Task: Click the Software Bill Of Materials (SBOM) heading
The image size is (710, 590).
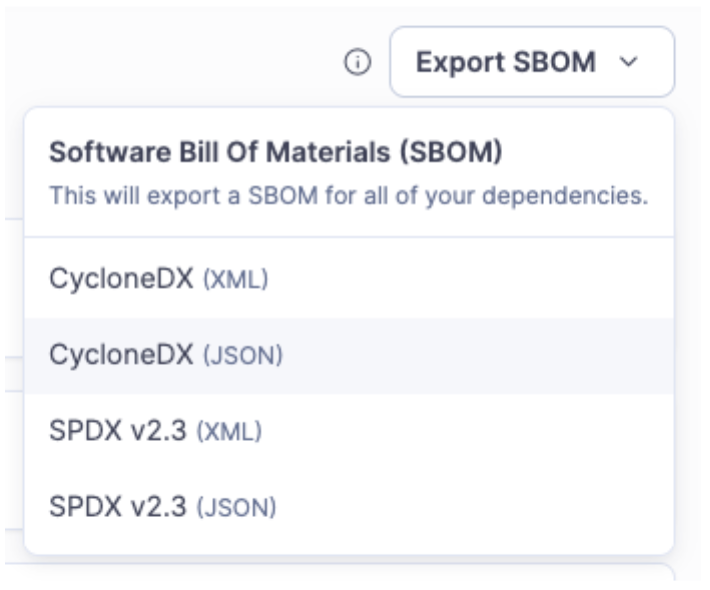Action: pyautogui.click(x=275, y=153)
